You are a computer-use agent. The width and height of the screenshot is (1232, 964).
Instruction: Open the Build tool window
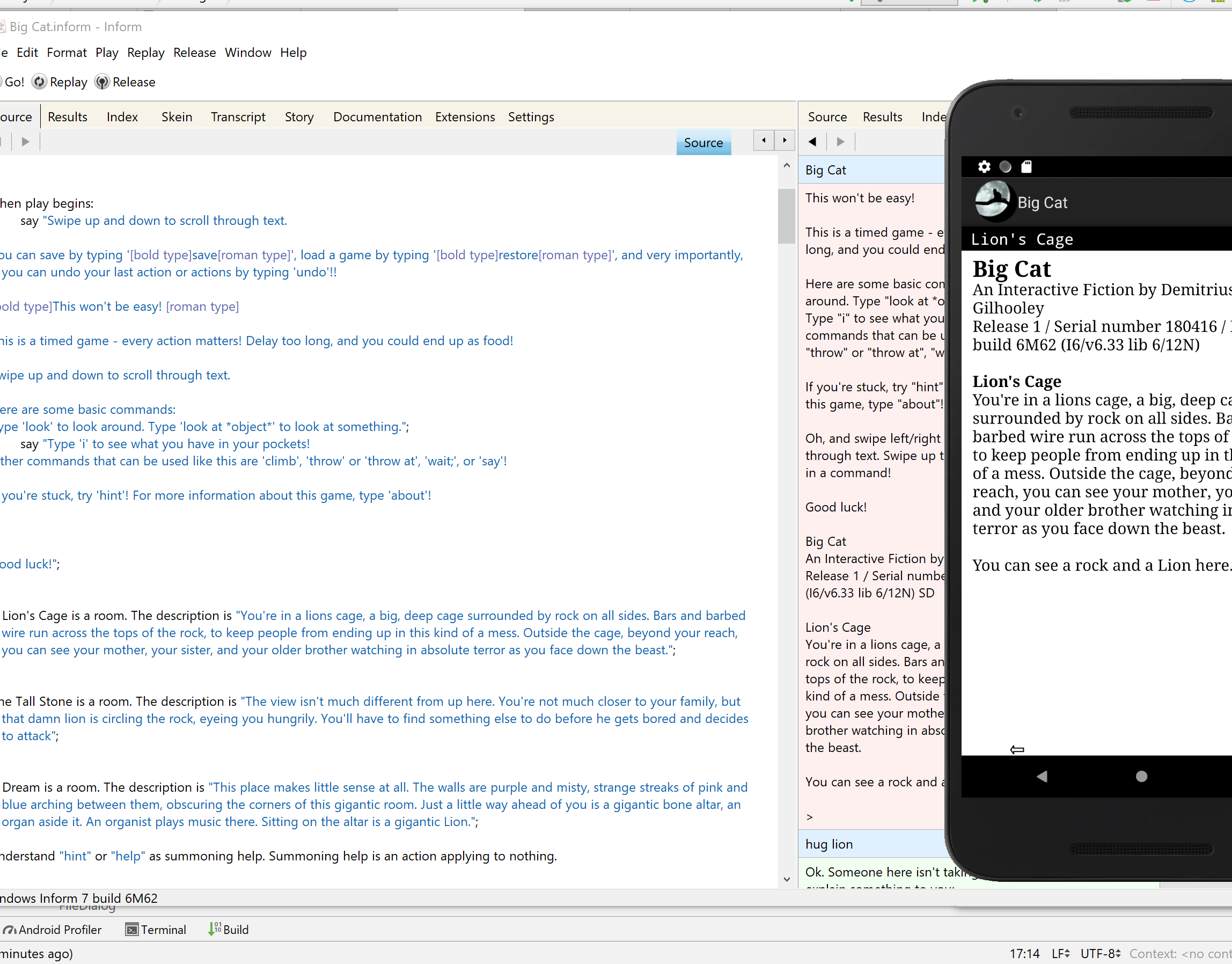click(x=229, y=930)
